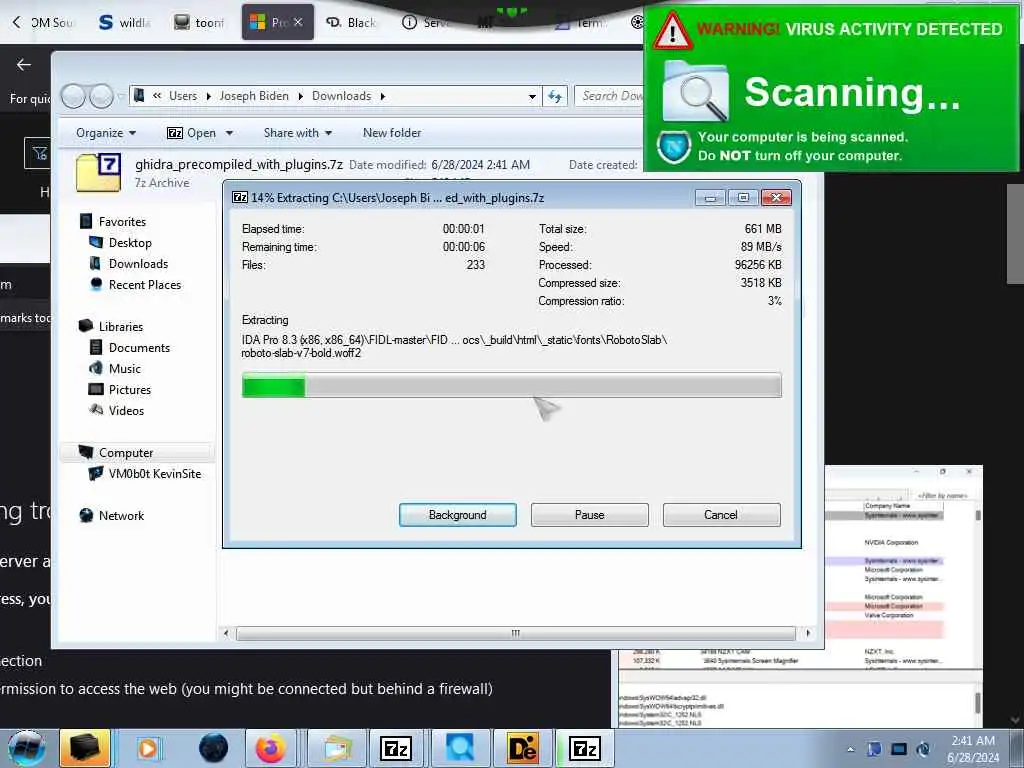The width and height of the screenshot is (1024, 768).
Task: Switch to the tooni browser tab
Action: click(x=199, y=22)
